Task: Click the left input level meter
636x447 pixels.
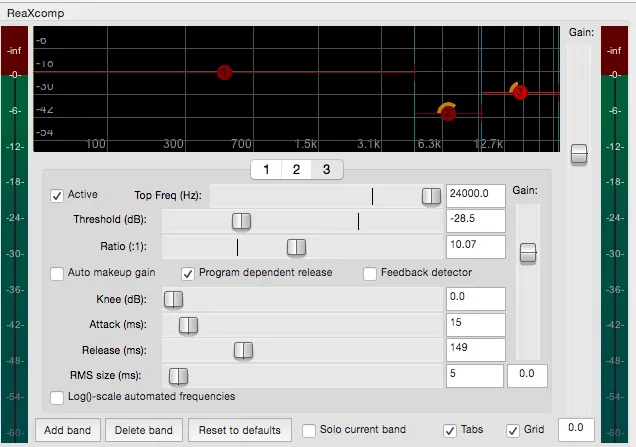Action: [x=15, y=234]
